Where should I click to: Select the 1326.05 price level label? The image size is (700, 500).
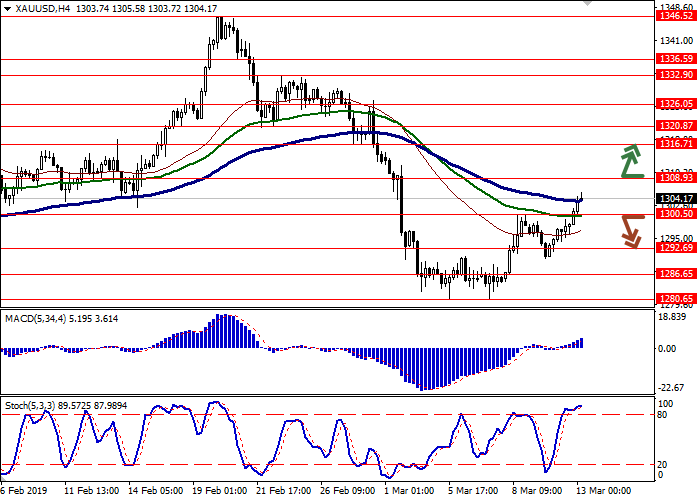point(675,104)
